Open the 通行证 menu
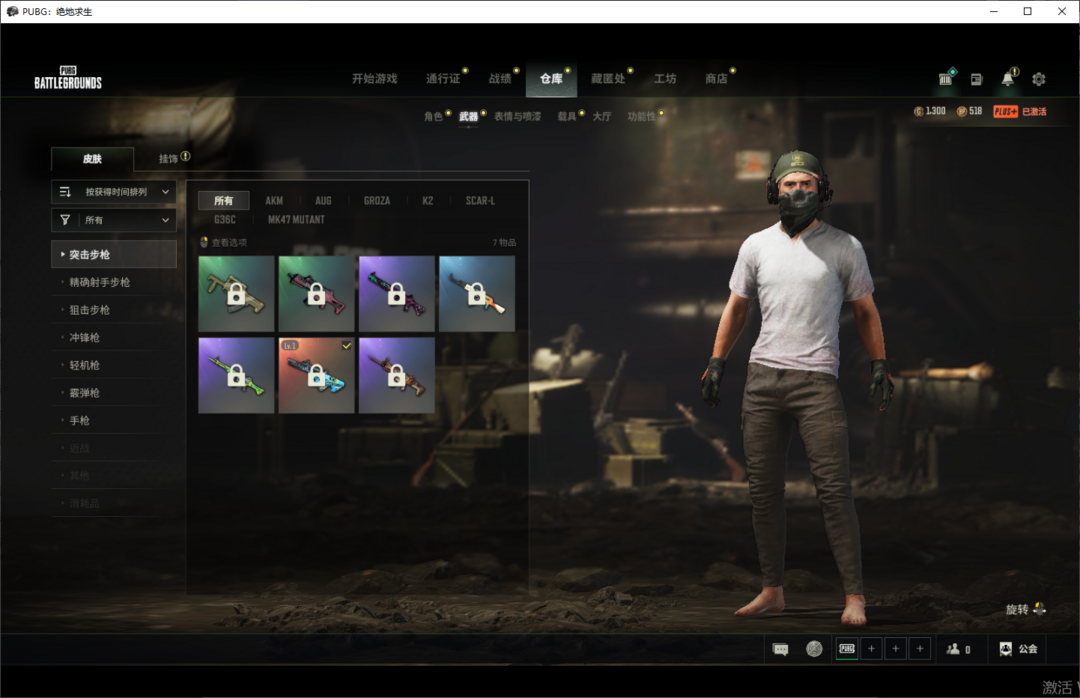 [x=443, y=79]
